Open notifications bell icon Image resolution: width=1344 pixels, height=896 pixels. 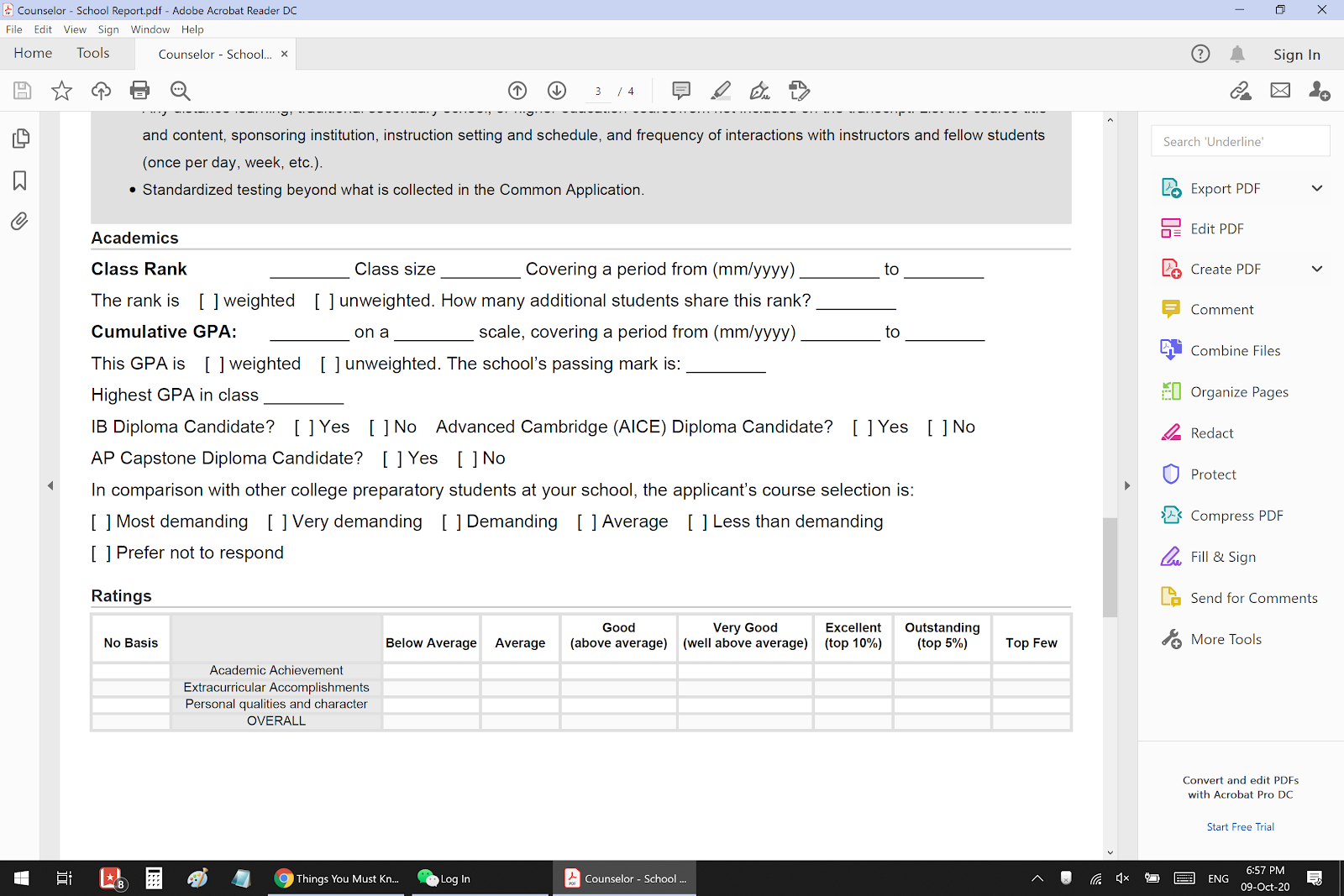click(1237, 54)
